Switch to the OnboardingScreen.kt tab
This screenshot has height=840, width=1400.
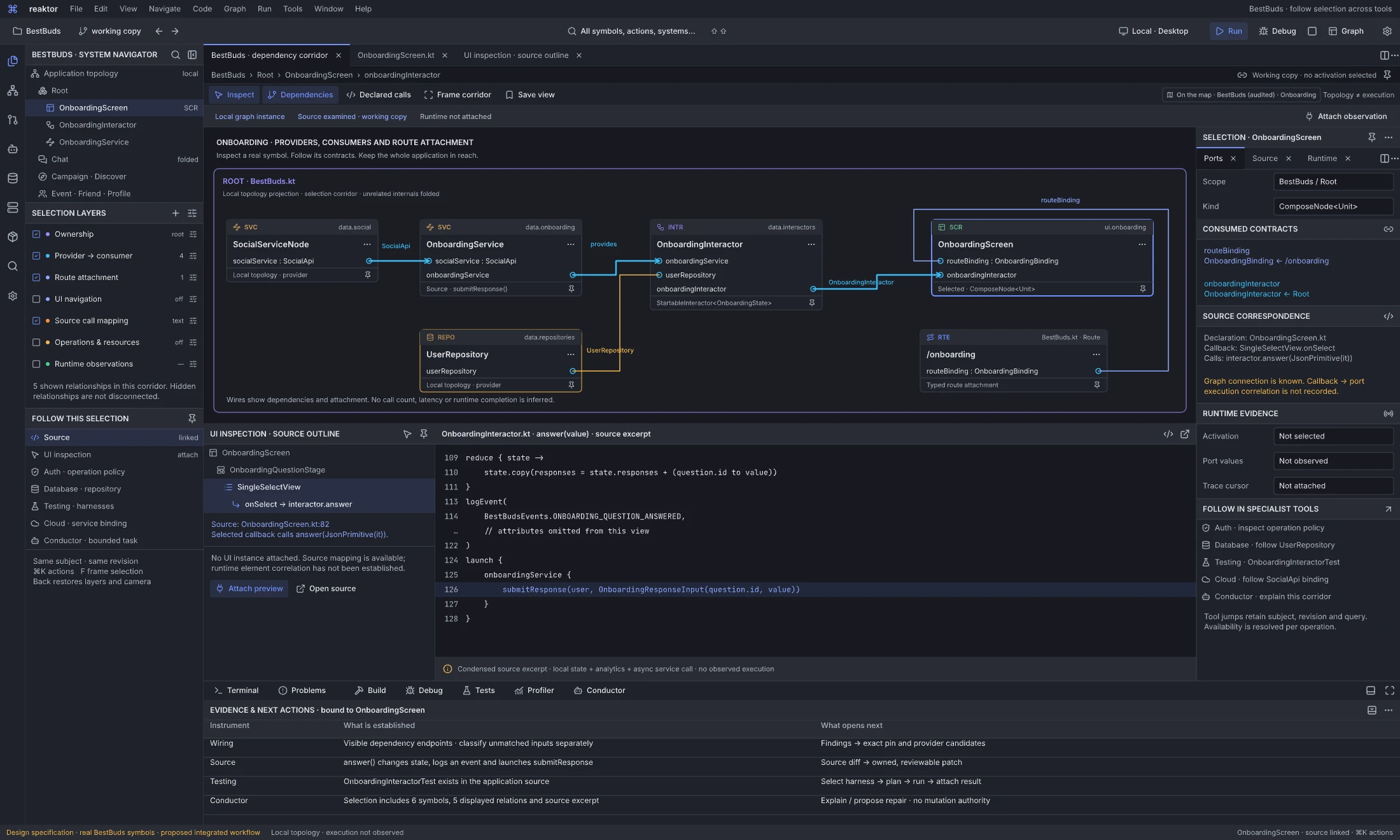396,55
